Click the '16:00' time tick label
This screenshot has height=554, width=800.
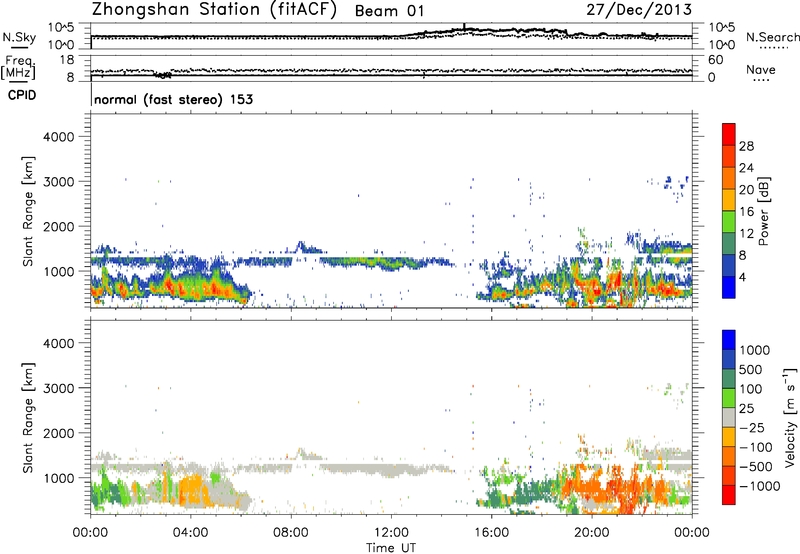(x=491, y=533)
